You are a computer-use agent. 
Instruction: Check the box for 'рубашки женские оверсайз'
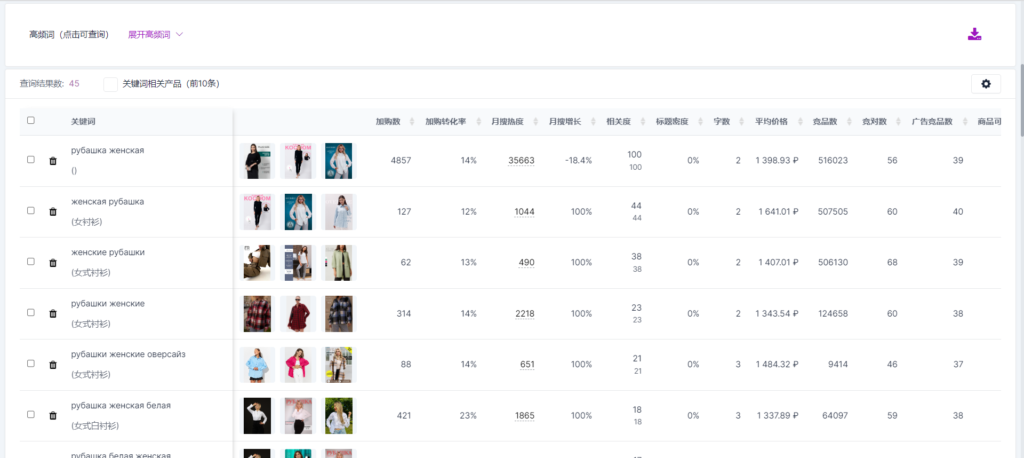[x=31, y=363]
